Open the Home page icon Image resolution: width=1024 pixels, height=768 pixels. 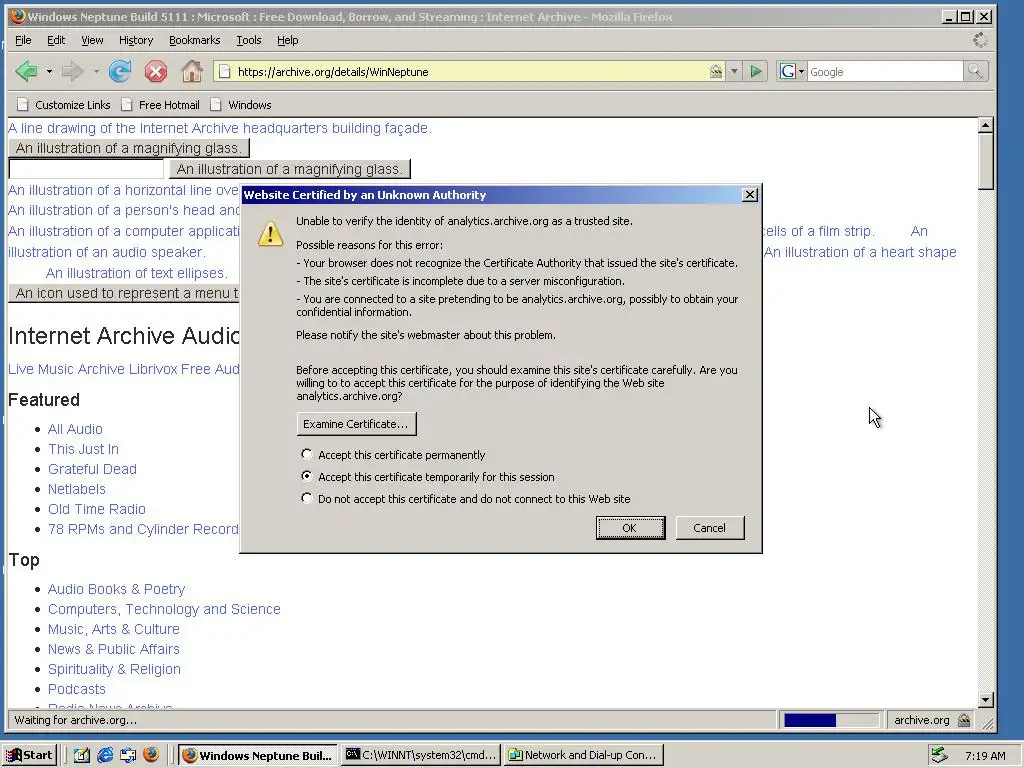tap(191, 71)
